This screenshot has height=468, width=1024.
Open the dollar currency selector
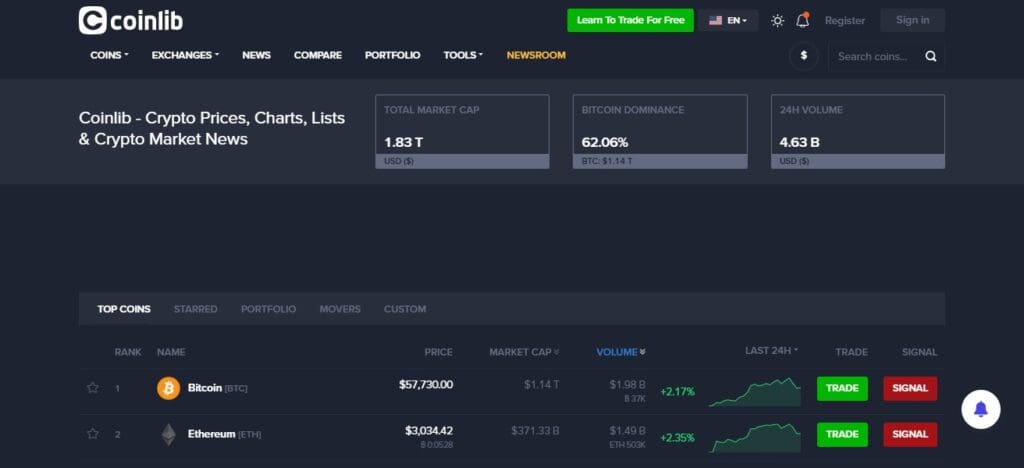pos(803,56)
